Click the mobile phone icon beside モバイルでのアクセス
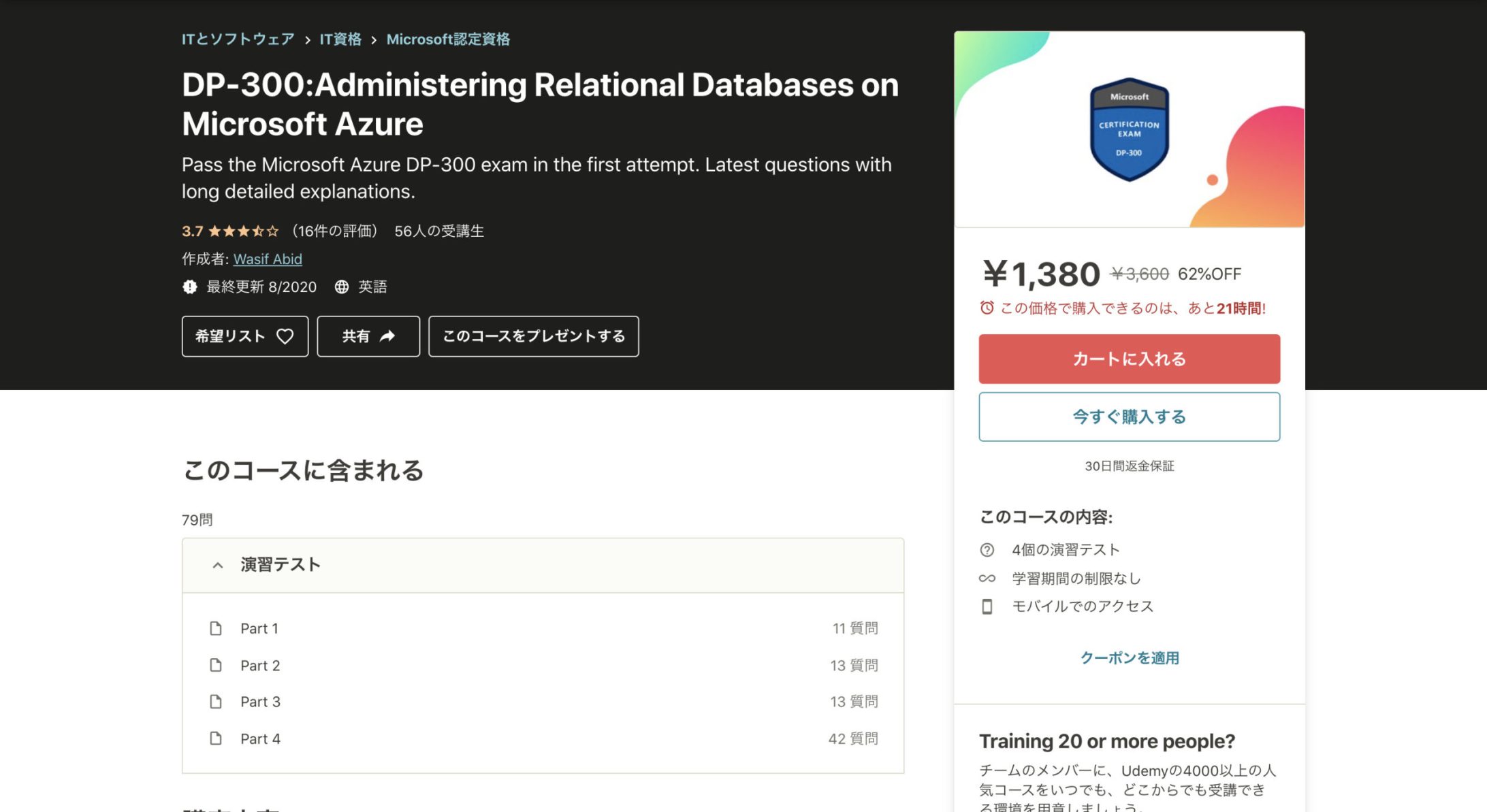The width and height of the screenshot is (1487, 812). click(x=987, y=606)
